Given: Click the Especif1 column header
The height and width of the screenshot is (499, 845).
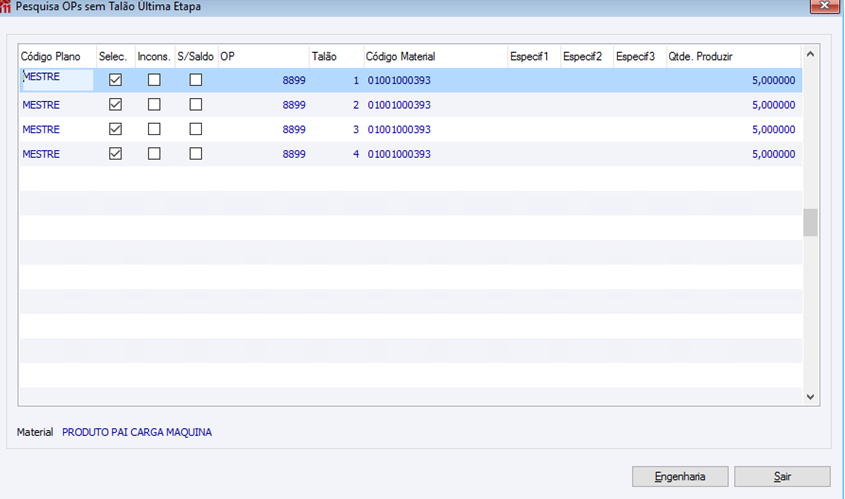Looking at the screenshot, I should pyautogui.click(x=534, y=57).
